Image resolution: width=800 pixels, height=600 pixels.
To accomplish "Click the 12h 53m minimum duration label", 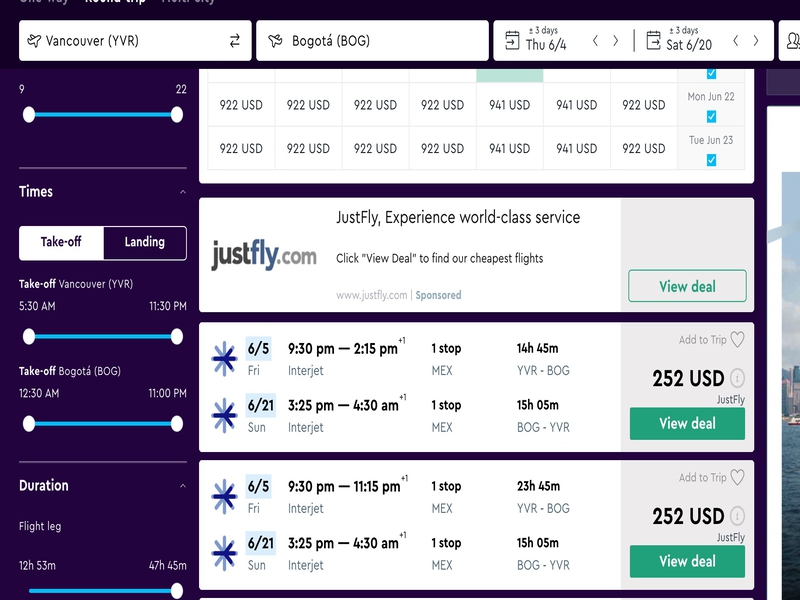I will click(x=37, y=565).
